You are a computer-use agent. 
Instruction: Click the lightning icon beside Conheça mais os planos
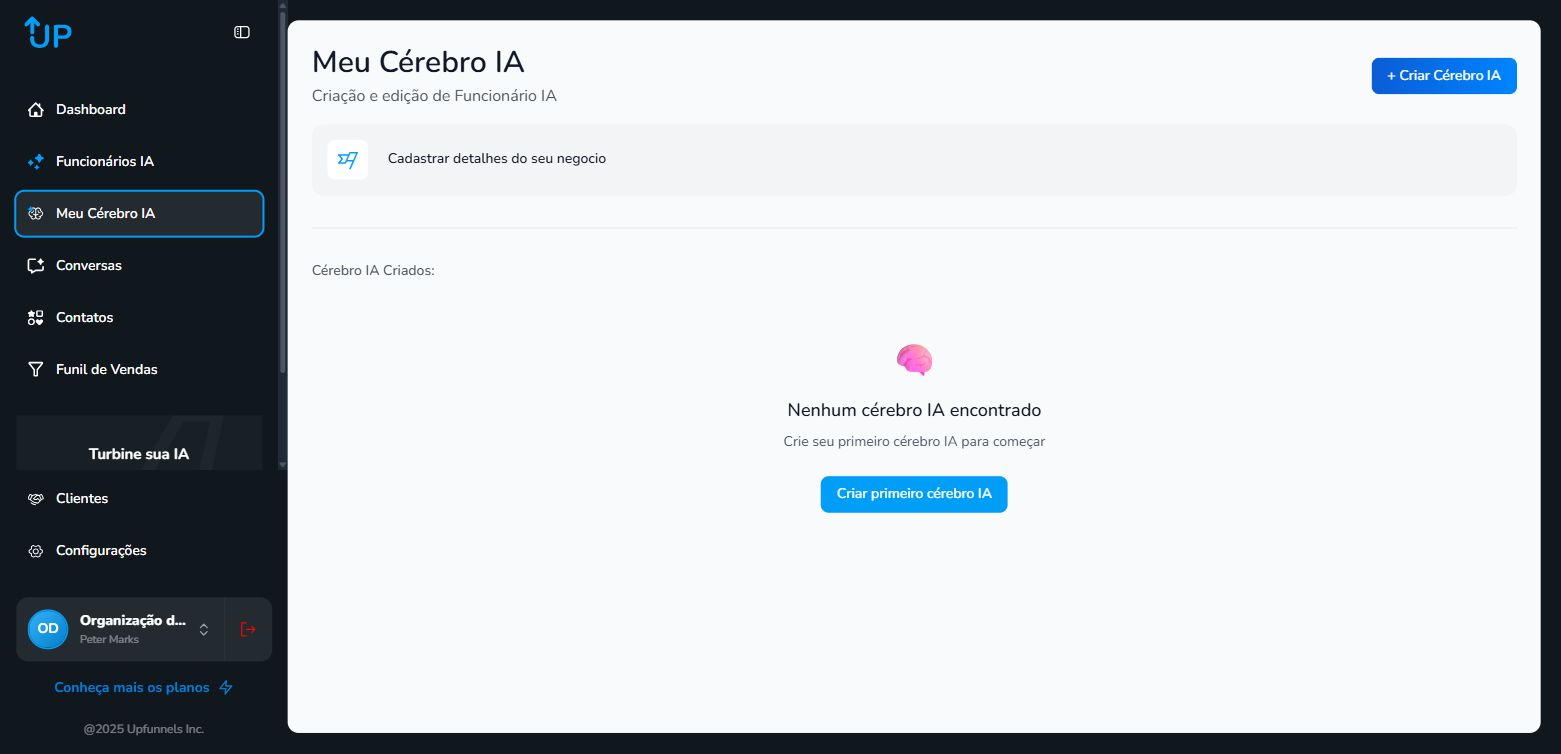(x=226, y=687)
